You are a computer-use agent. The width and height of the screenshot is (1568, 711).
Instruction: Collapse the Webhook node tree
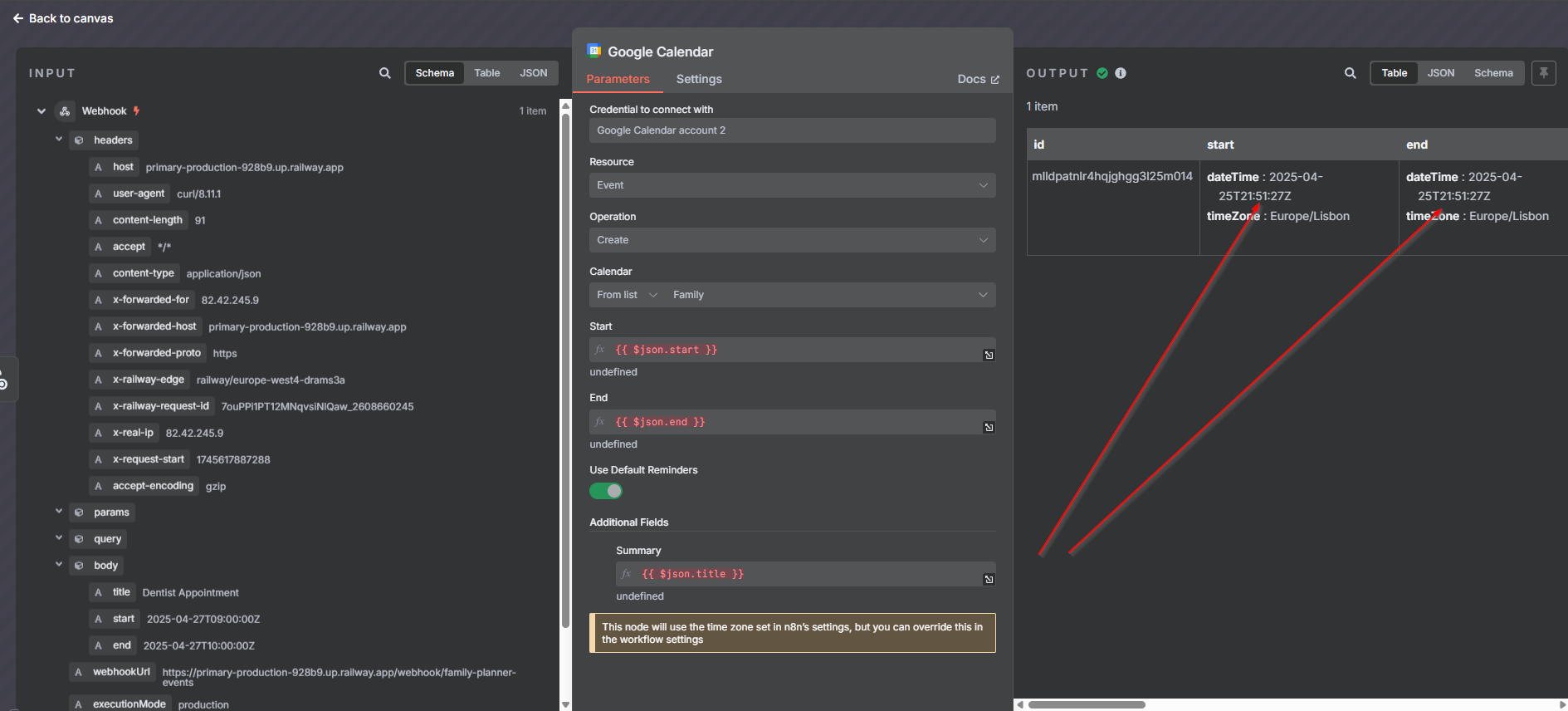click(x=42, y=111)
